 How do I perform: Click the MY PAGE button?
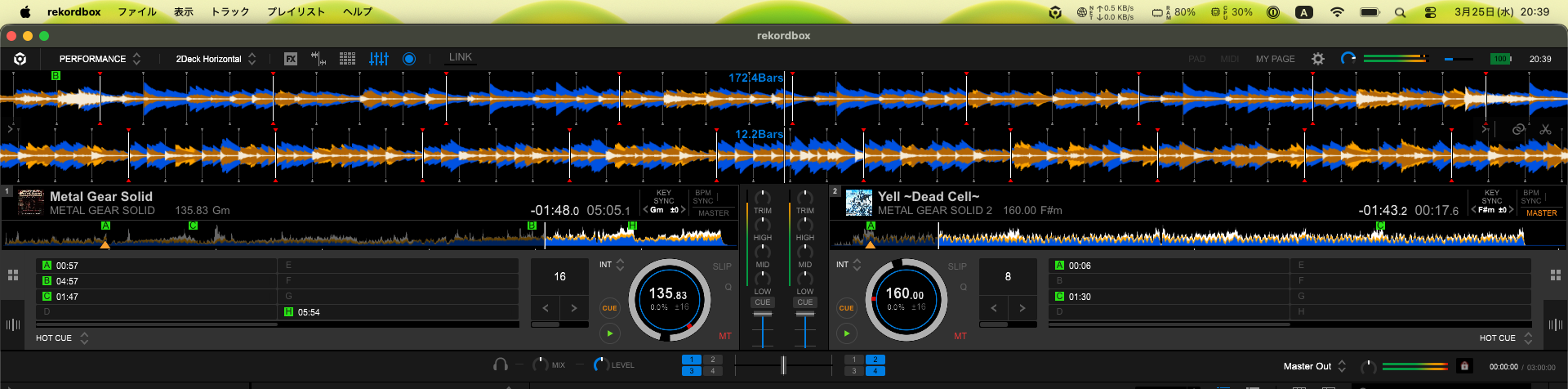click(x=1275, y=59)
